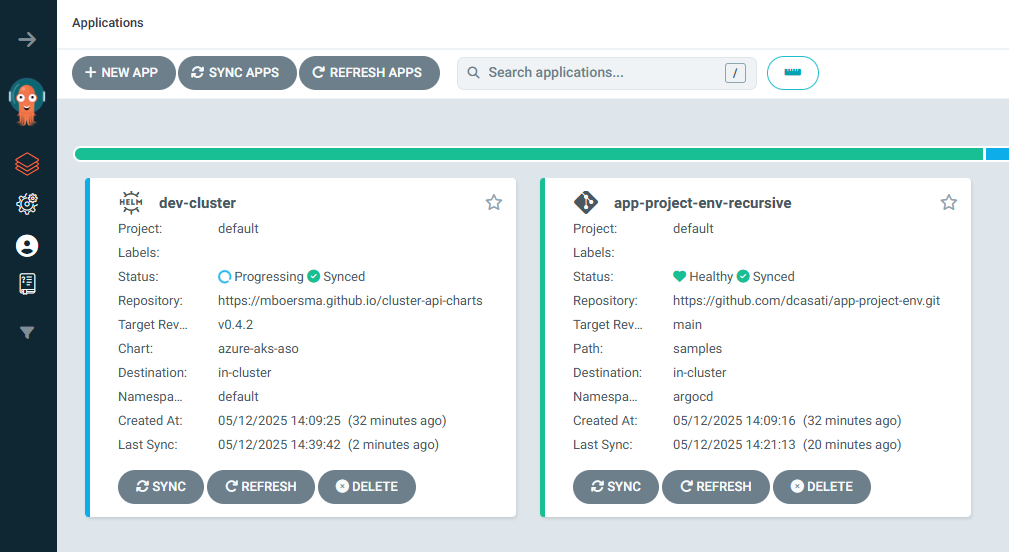Viewport: 1009px width, 552px height.
Task: Favorite dev-cluster with the star icon
Action: [494, 203]
